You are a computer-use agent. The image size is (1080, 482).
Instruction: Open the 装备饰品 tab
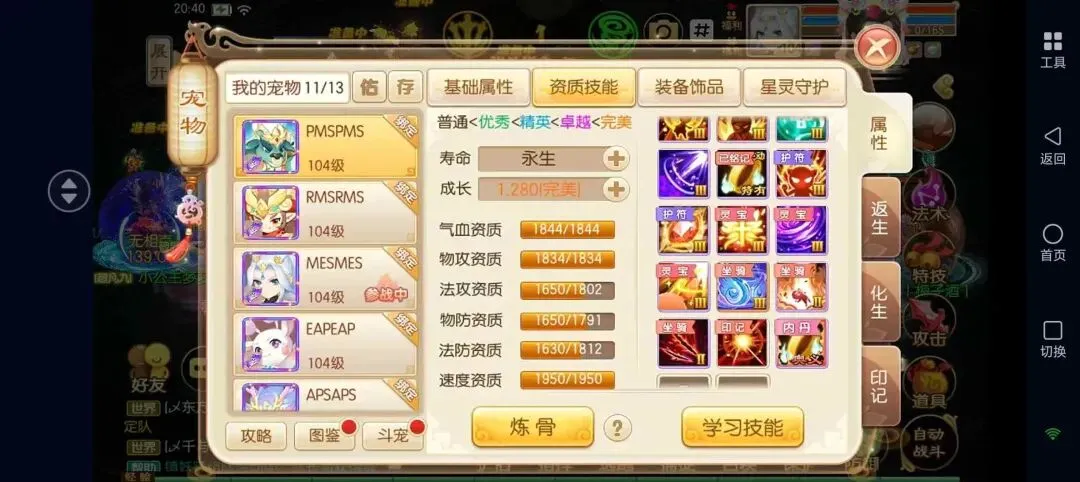click(689, 87)
